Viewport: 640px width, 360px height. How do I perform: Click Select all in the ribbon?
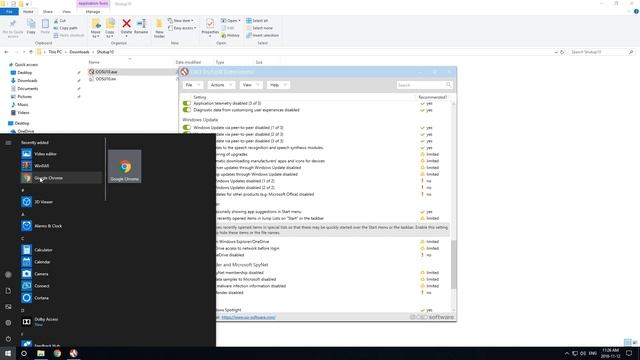257,20
